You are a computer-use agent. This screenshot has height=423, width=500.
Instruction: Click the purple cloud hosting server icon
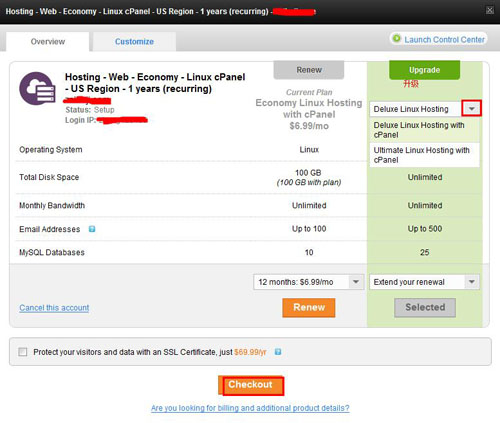37,88
